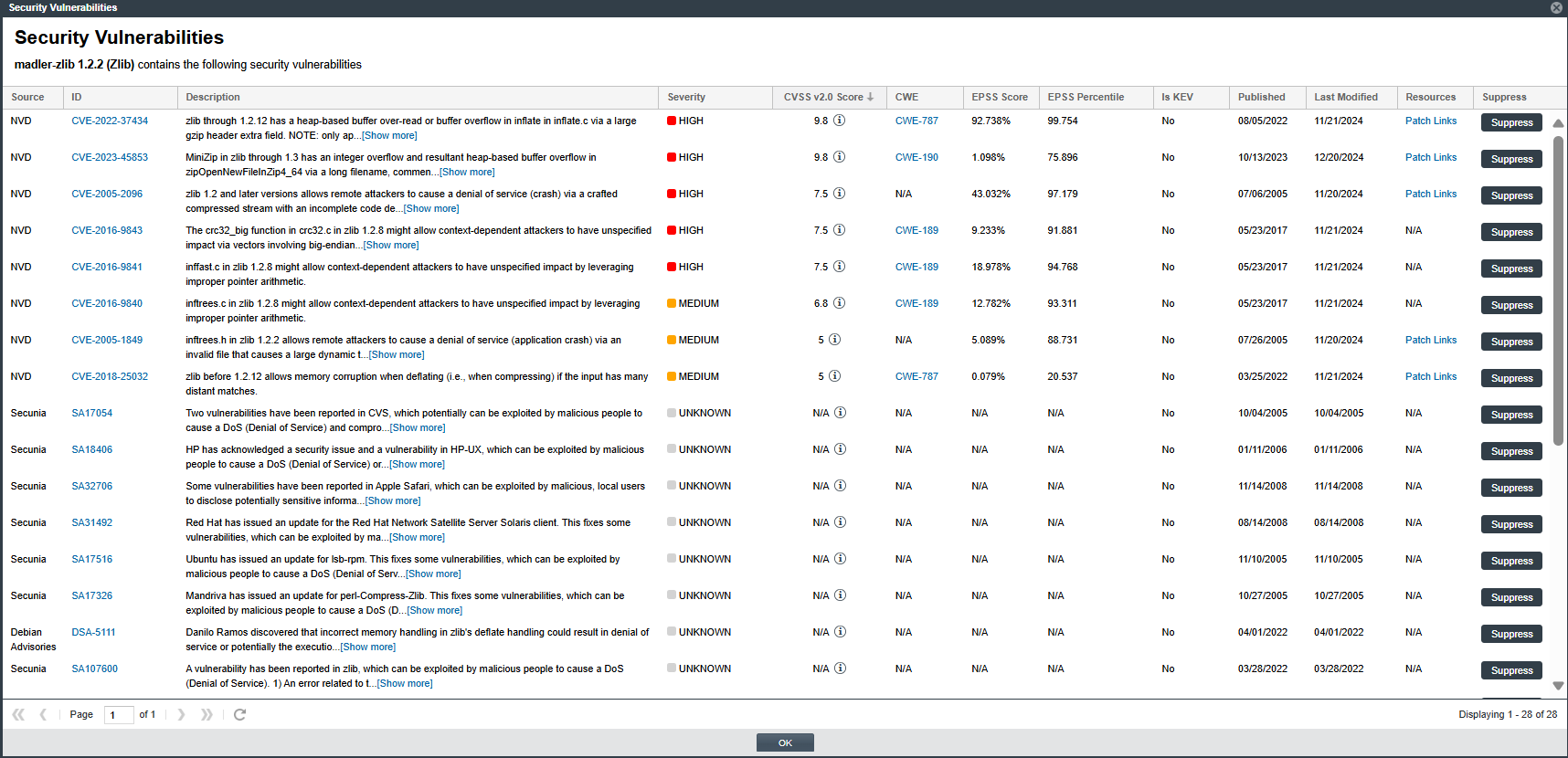Close the Security Vulnerabilities dialog
The width and height of the screenshot is (1568, 758).
point(1556,7)
